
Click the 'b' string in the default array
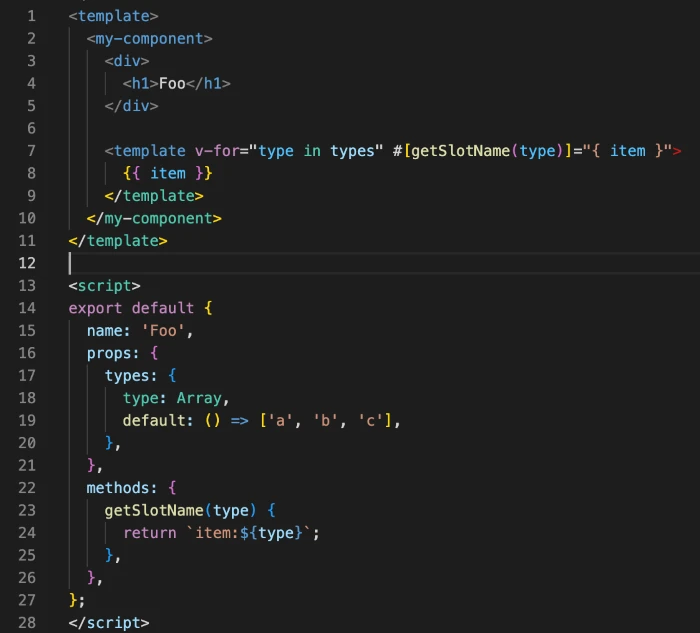[325, 420]
